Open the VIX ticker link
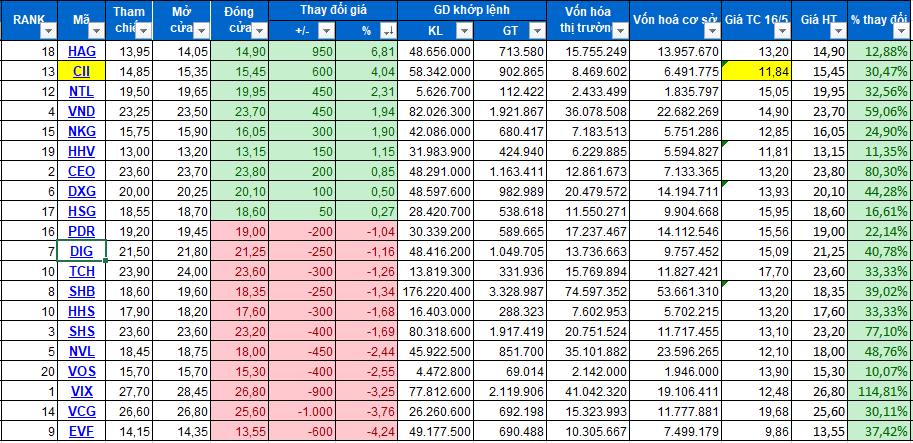913x443 pixels. click(x=82, y=393)
